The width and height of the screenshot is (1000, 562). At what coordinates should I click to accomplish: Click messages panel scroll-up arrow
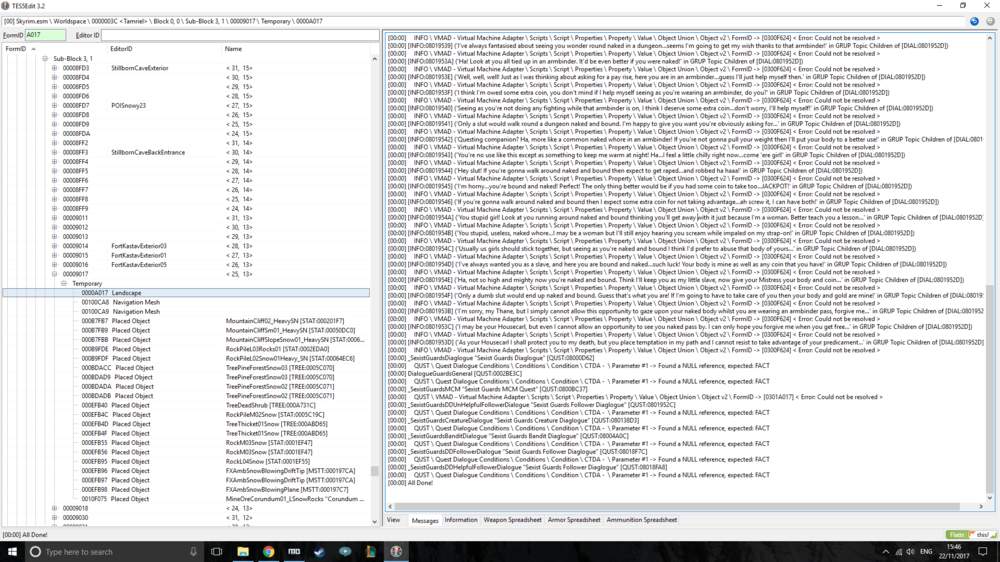(990, 38)
